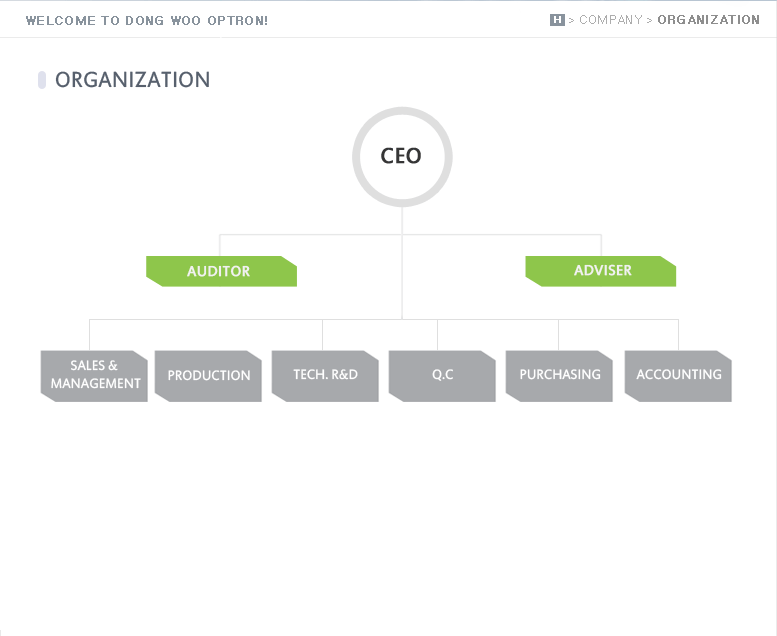Click the large ORGANIZATION page heading

click(133, 80)
